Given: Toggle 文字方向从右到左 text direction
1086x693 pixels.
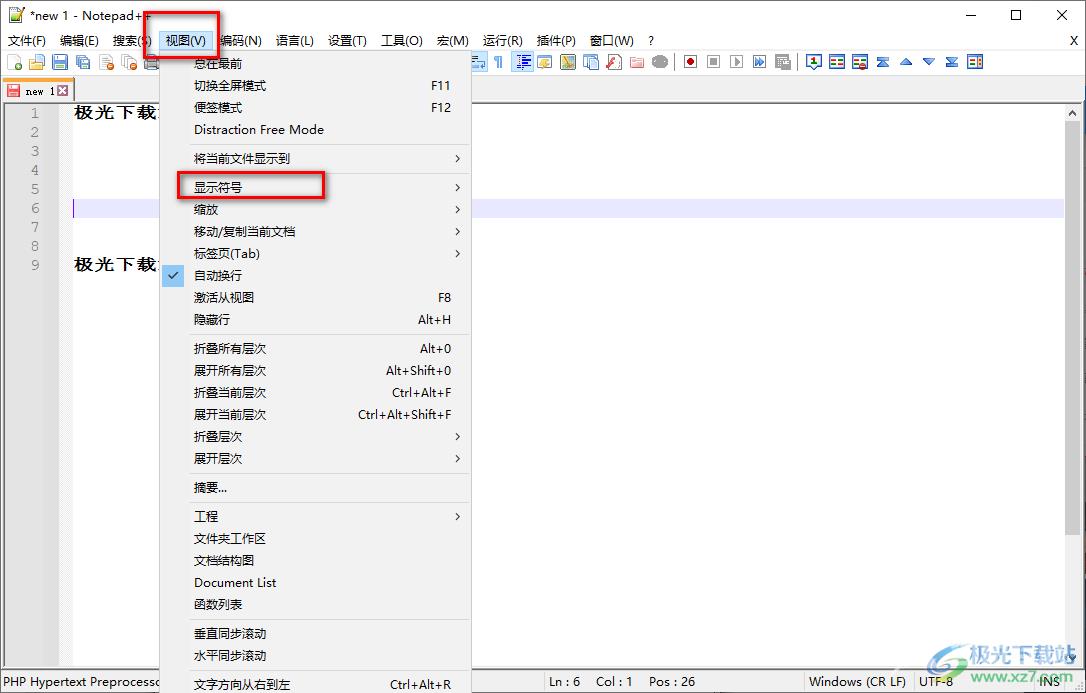Looking at the screenshot, I should (x=315, y=684).
